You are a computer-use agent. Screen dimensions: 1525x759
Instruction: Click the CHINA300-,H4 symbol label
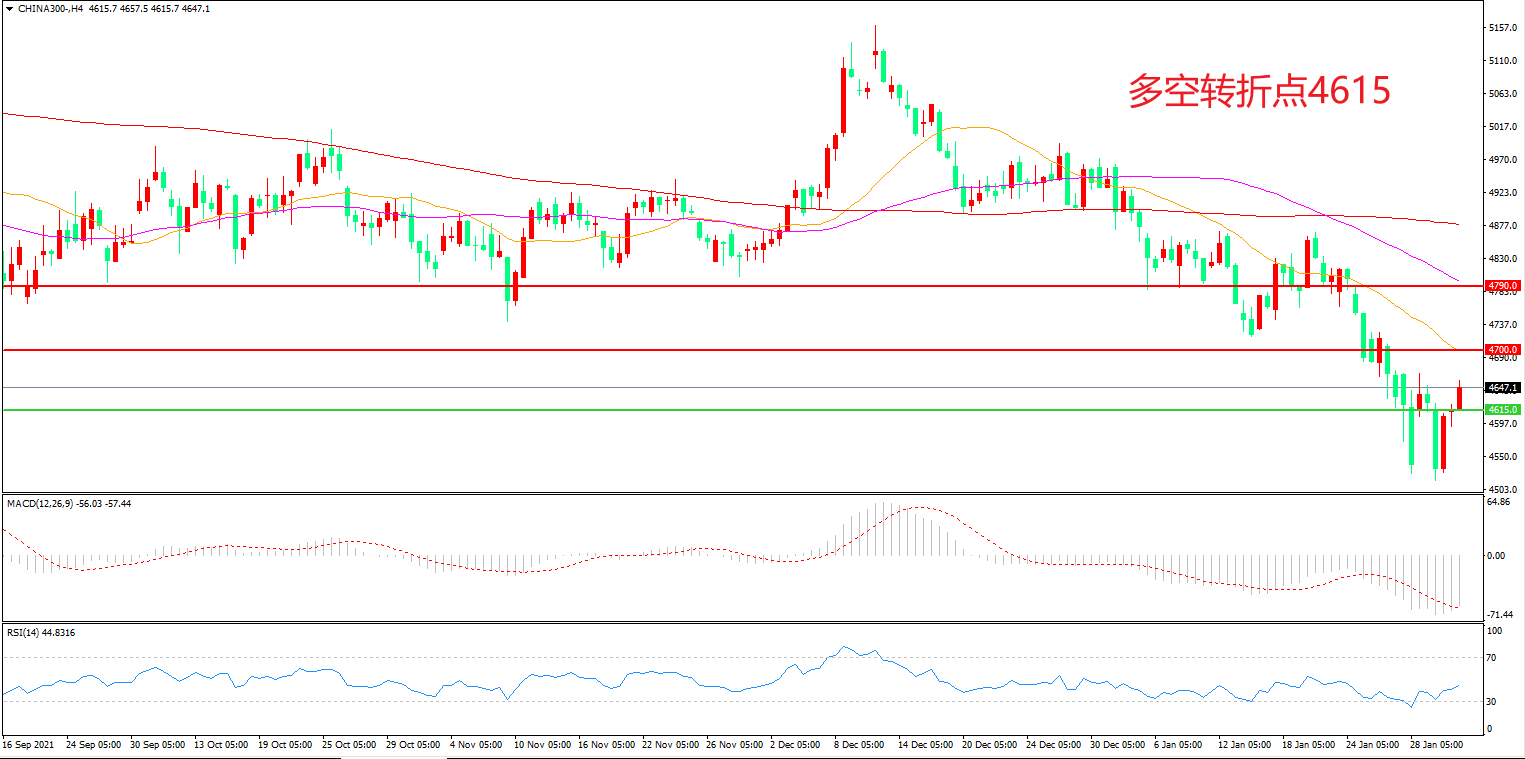click(52, 8)
